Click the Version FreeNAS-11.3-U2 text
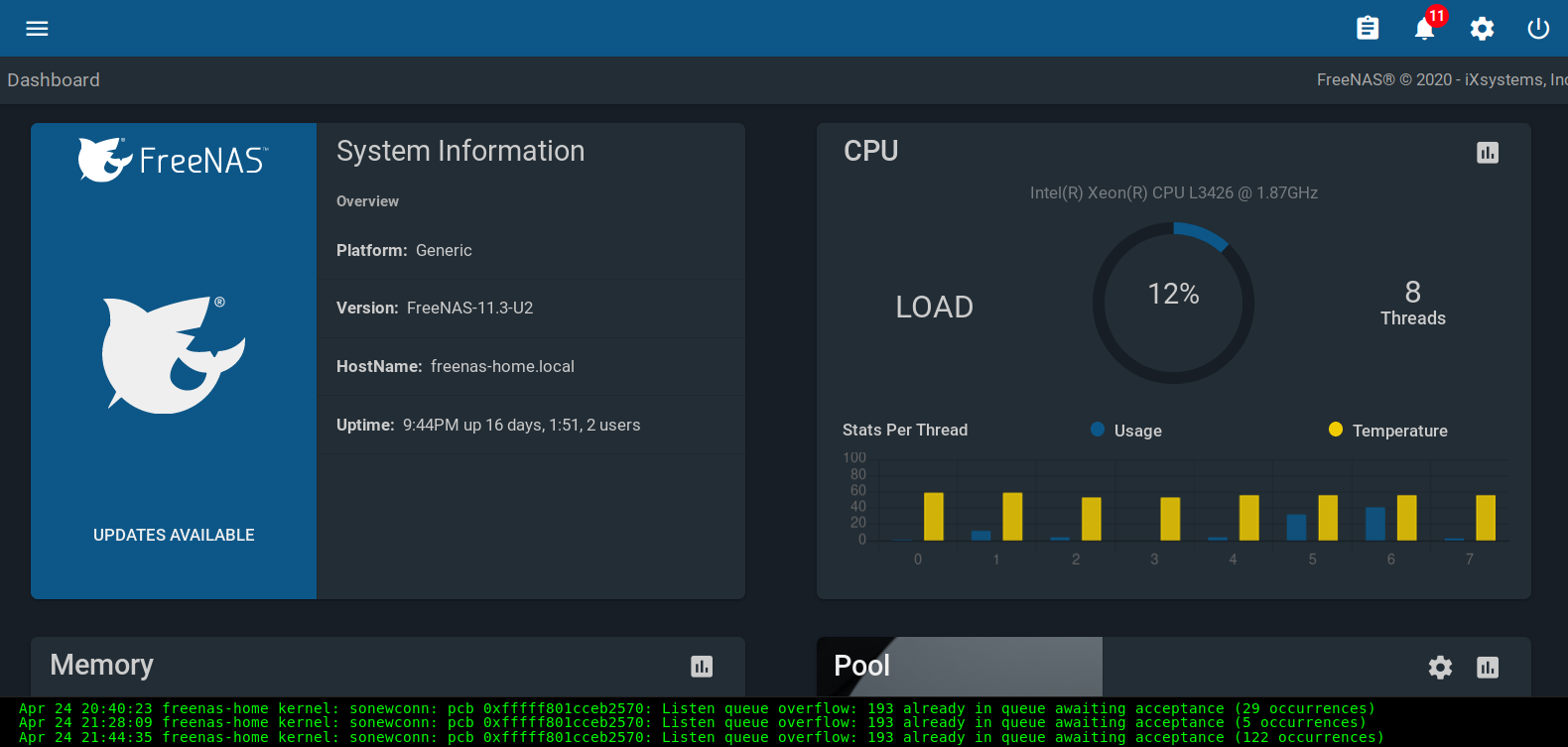 (x=435, y=309)
